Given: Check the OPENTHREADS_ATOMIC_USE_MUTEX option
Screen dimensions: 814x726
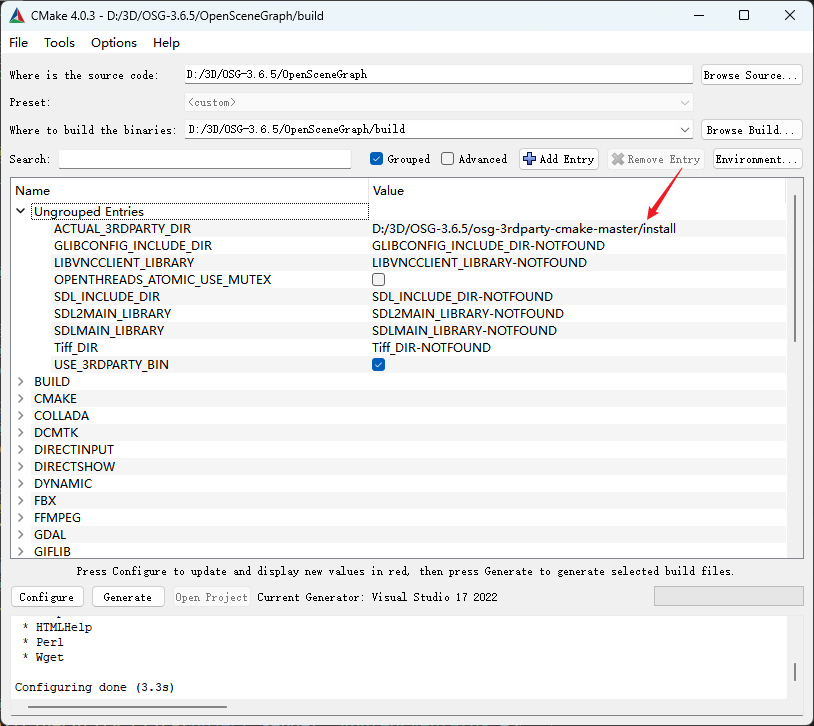Looking at the screenshot, I should coord(378,280).
